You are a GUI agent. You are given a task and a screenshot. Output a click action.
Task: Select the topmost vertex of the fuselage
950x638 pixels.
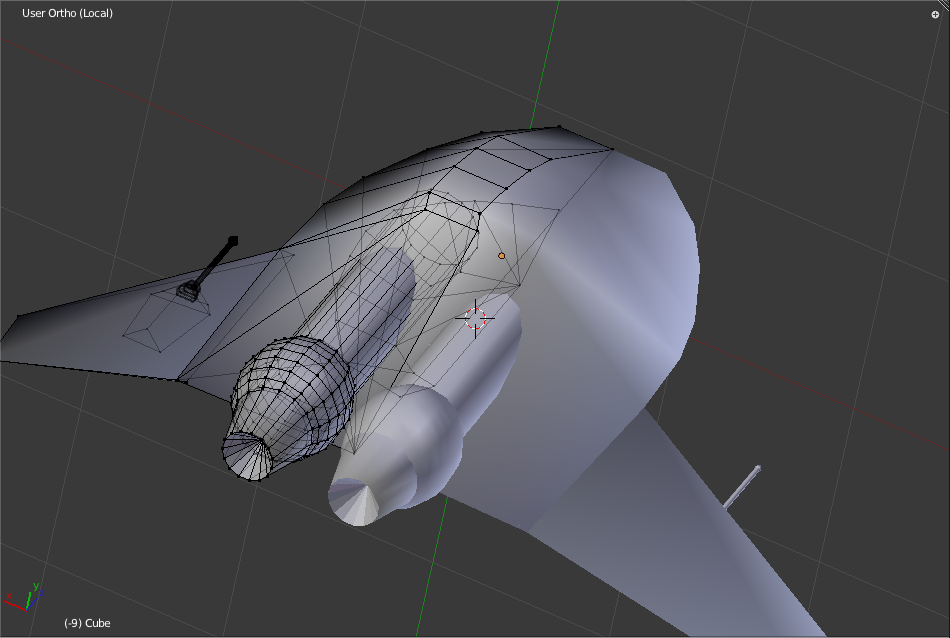[x=558, y=127]
